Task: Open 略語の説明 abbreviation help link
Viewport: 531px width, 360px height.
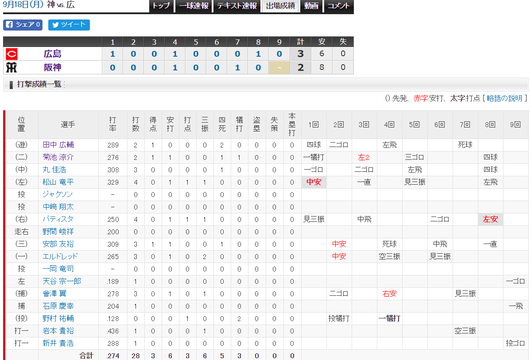Action: (505, 98)
